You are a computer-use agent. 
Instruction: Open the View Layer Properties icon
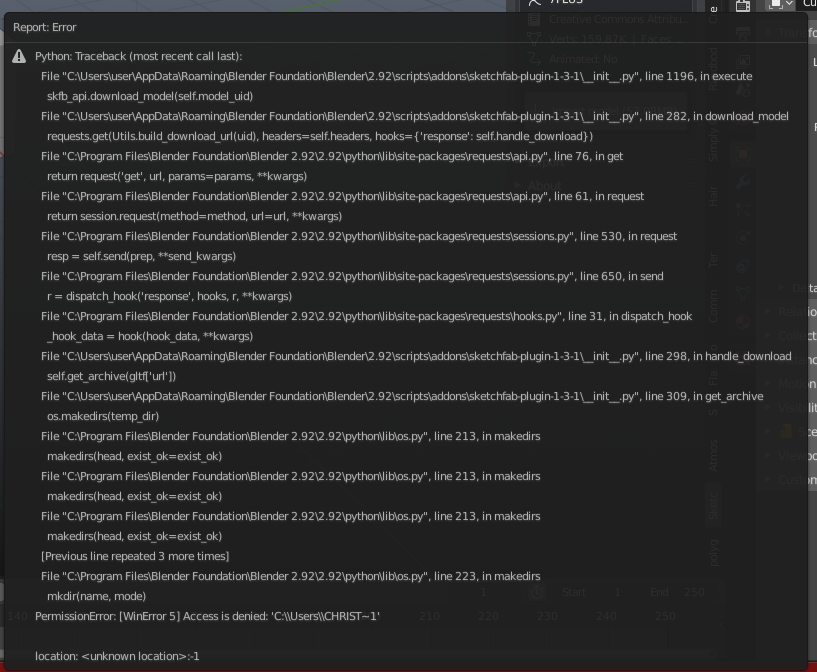742,60
